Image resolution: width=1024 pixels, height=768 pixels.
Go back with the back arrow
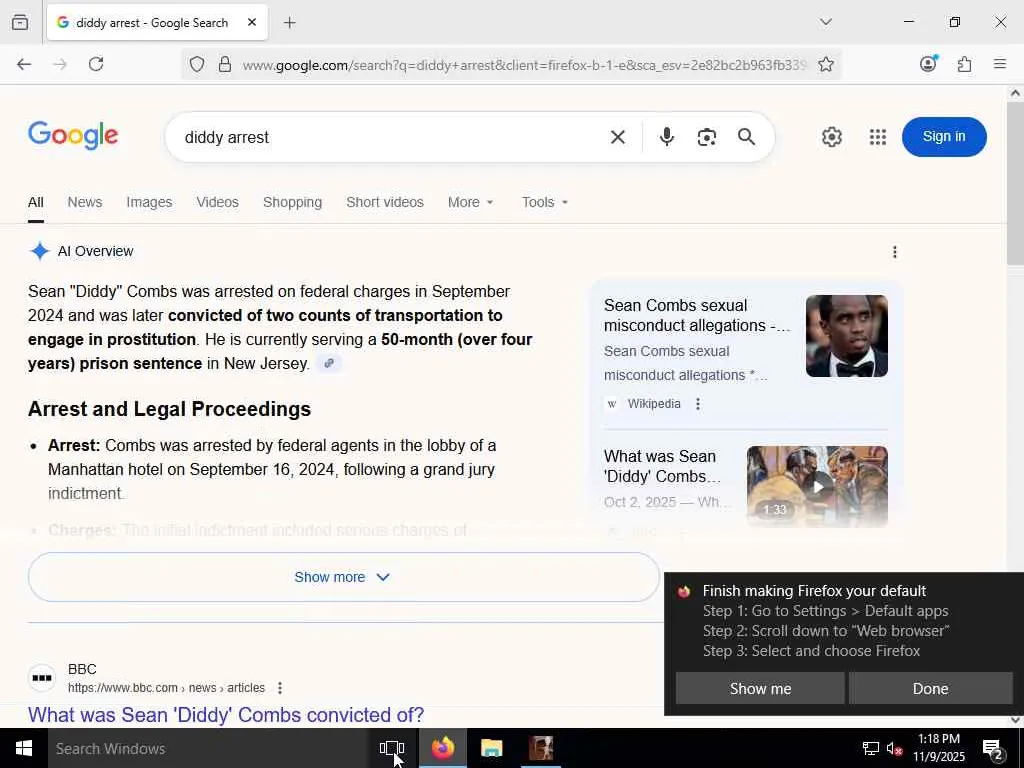(24, 64)
